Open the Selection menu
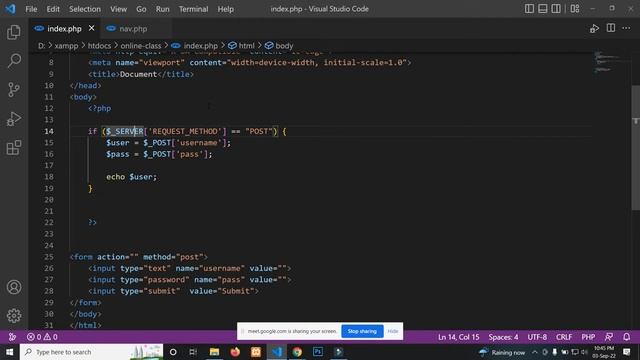Image resolution: width=640 pixels, height=360 pixels. click(84, 9)
